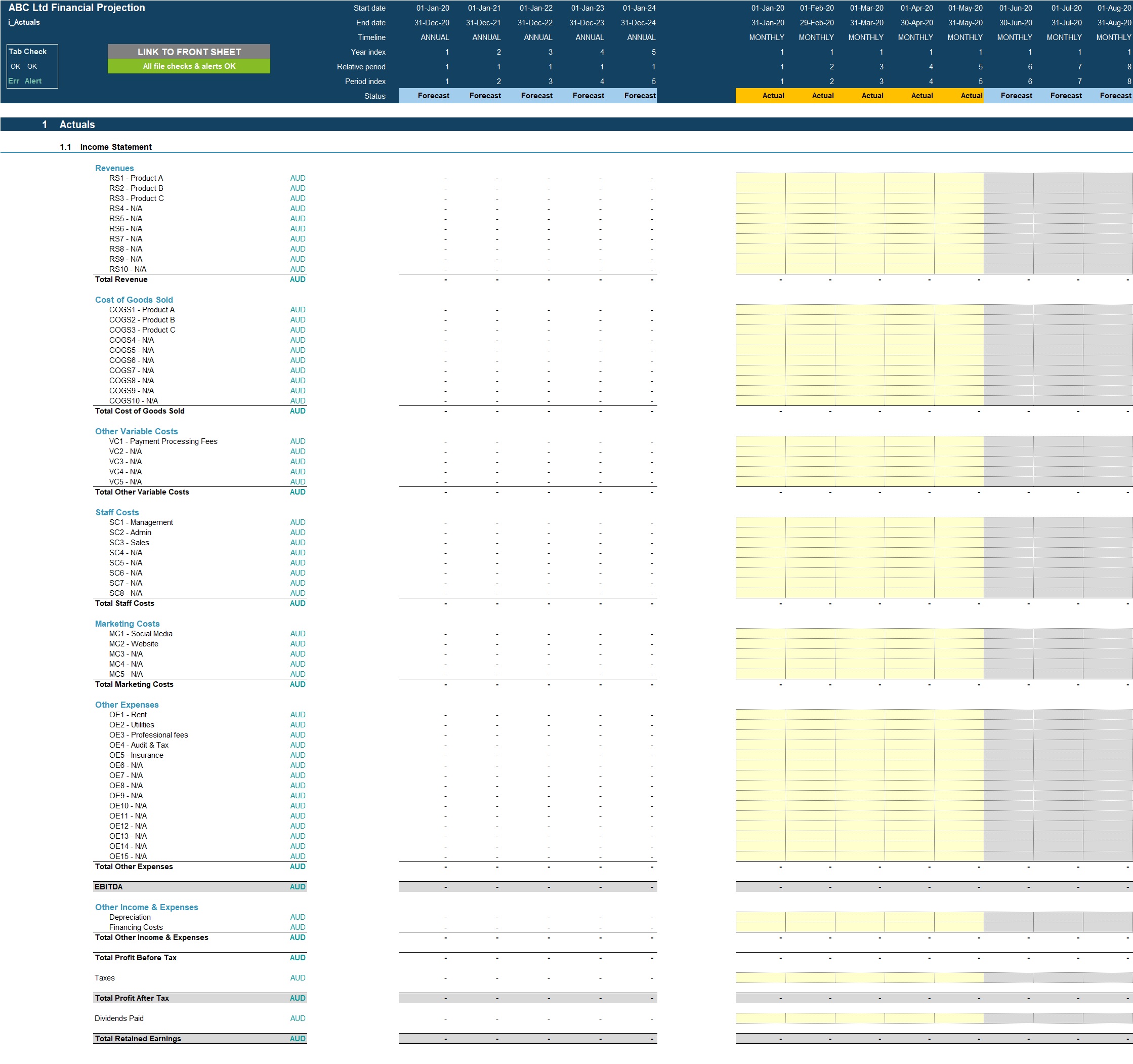This screenshot has width=1133, height=1064.
Task: Select the Other Expenses heading
Action: [127, 705]
